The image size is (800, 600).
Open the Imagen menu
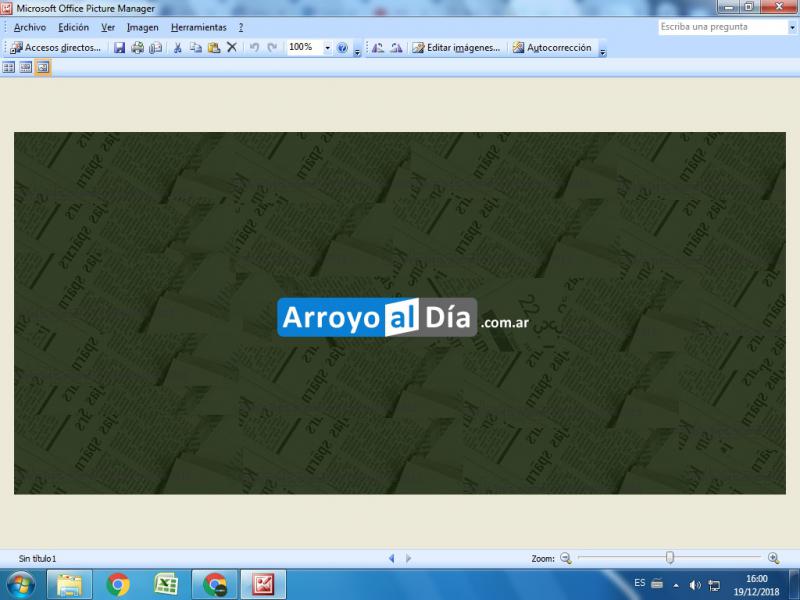tap(142, 28)
